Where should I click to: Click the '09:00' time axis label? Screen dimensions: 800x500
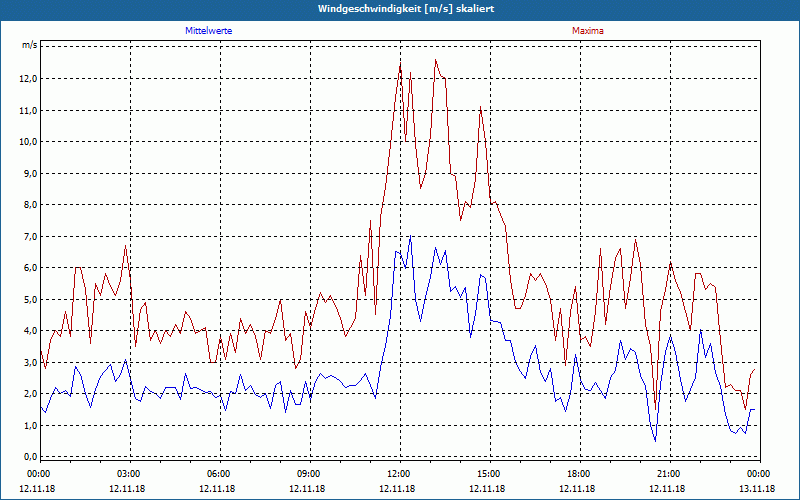point(308,474)
